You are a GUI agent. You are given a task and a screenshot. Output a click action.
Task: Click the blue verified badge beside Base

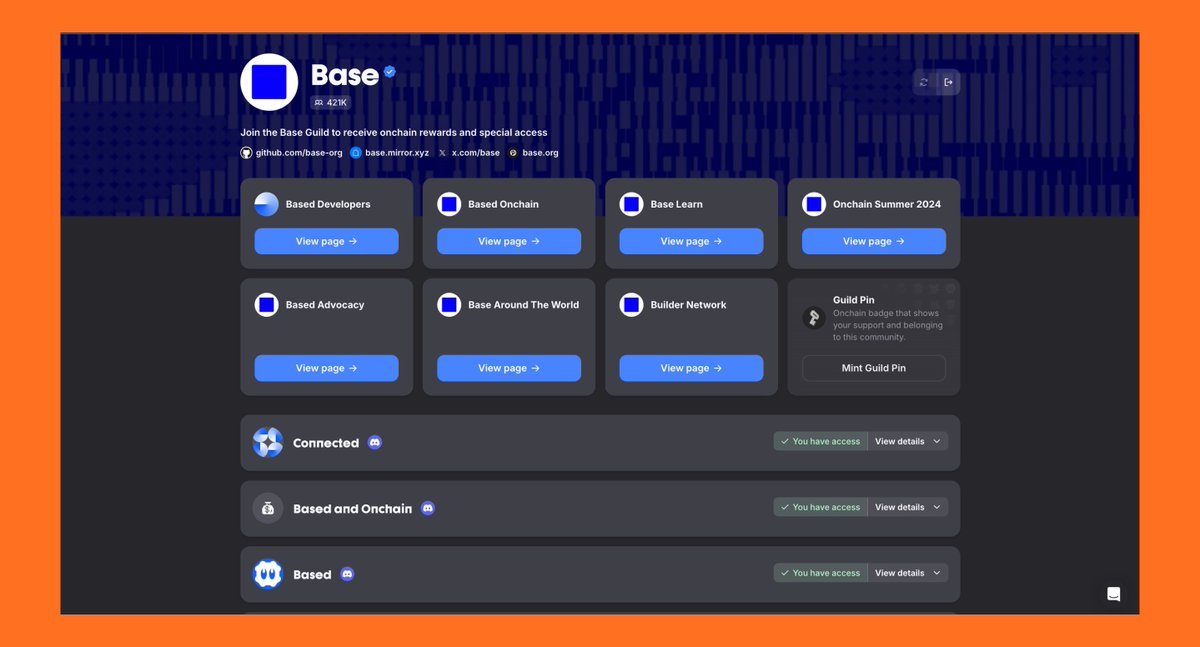click(x=390, y=72)
